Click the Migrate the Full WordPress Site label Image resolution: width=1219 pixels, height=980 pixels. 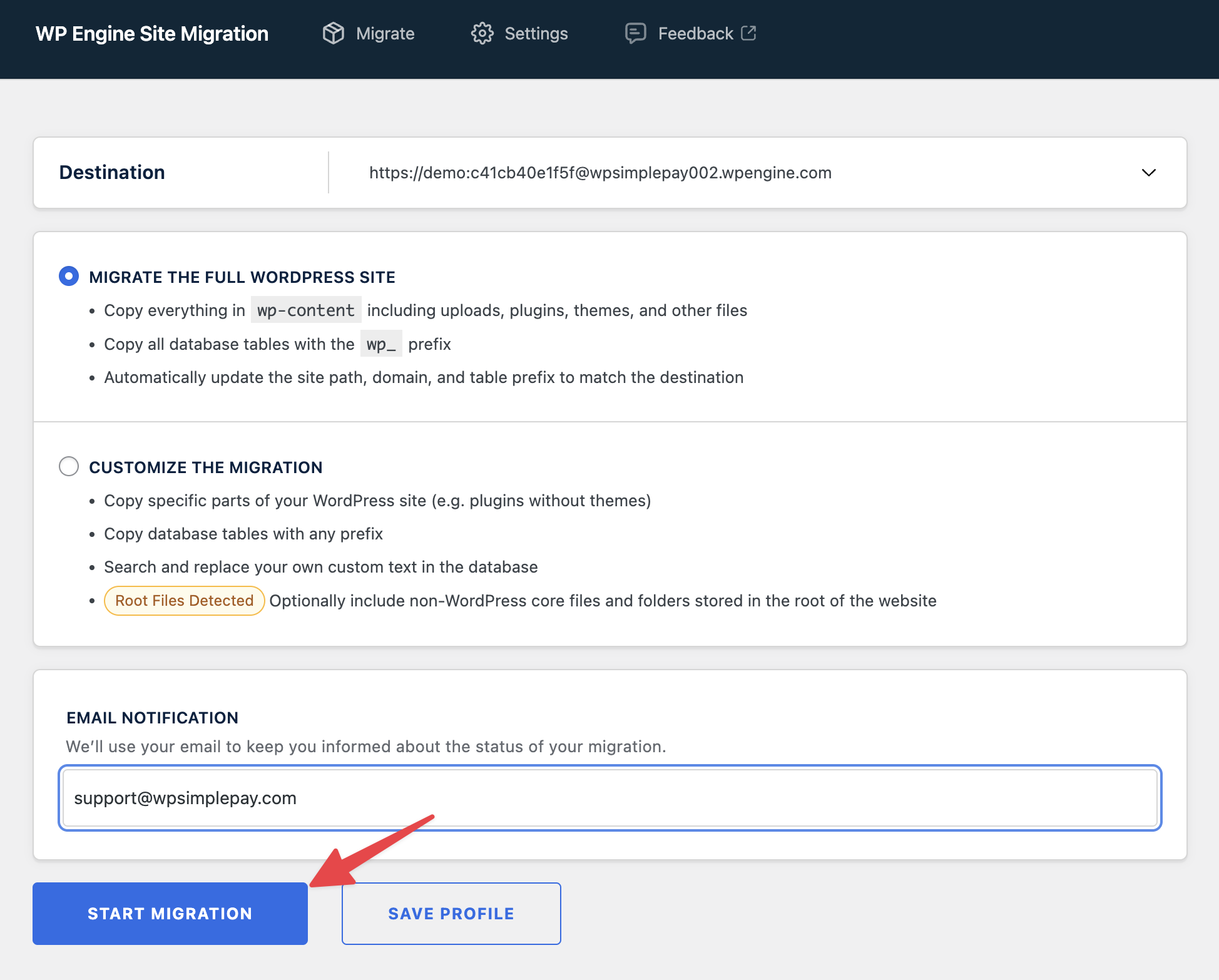coord(242,277)
